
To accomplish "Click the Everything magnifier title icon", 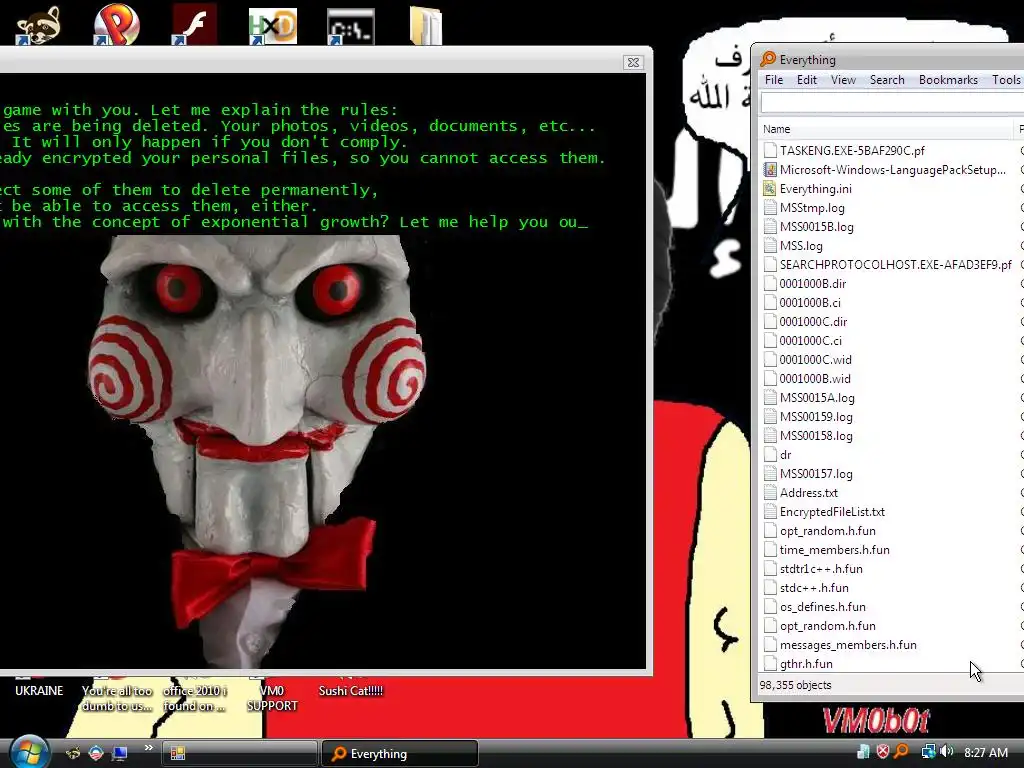I will pyautogui.click(x=768, y=59).
